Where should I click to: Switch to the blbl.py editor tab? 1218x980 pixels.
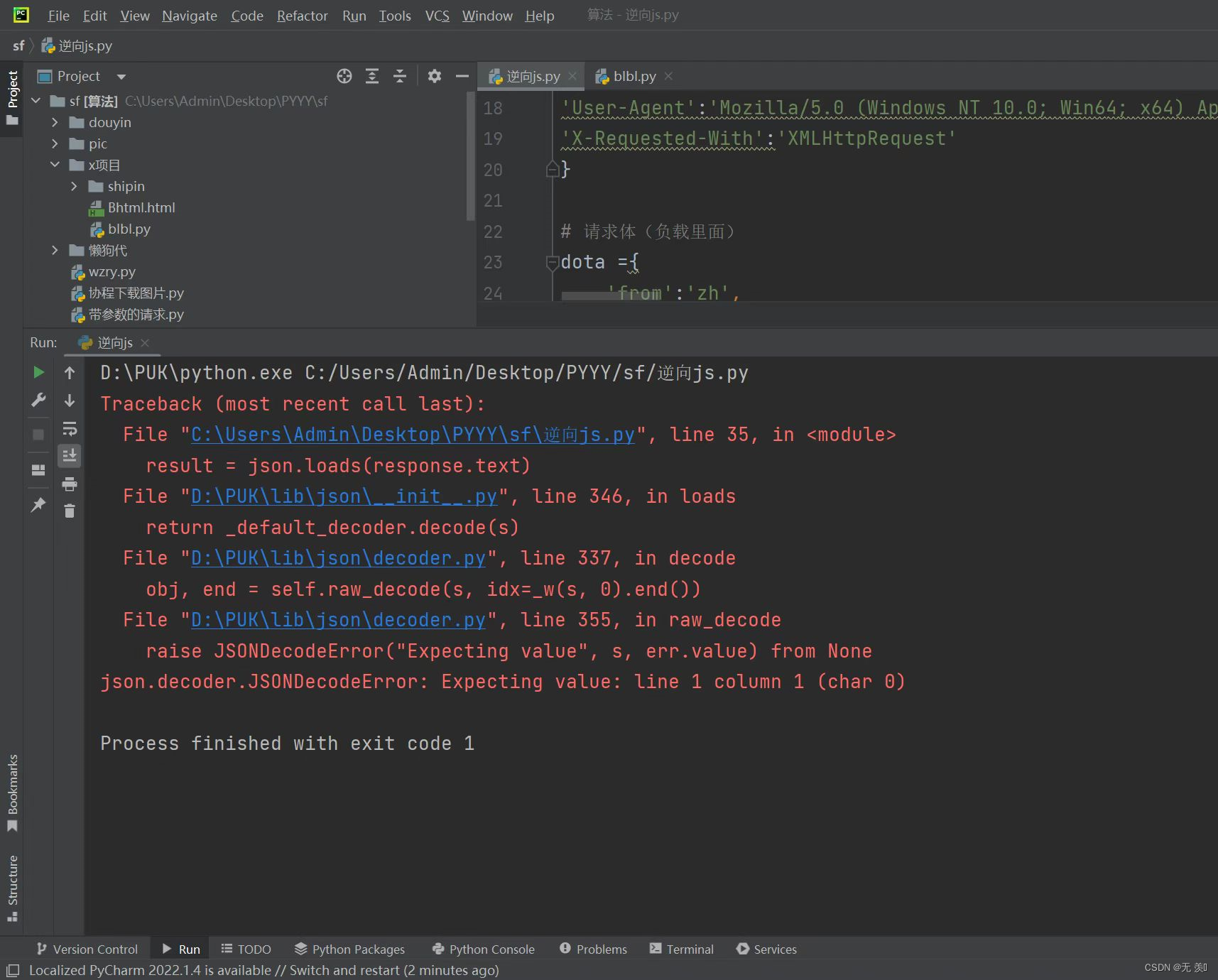pyautogui.click(x=634, y=76)
